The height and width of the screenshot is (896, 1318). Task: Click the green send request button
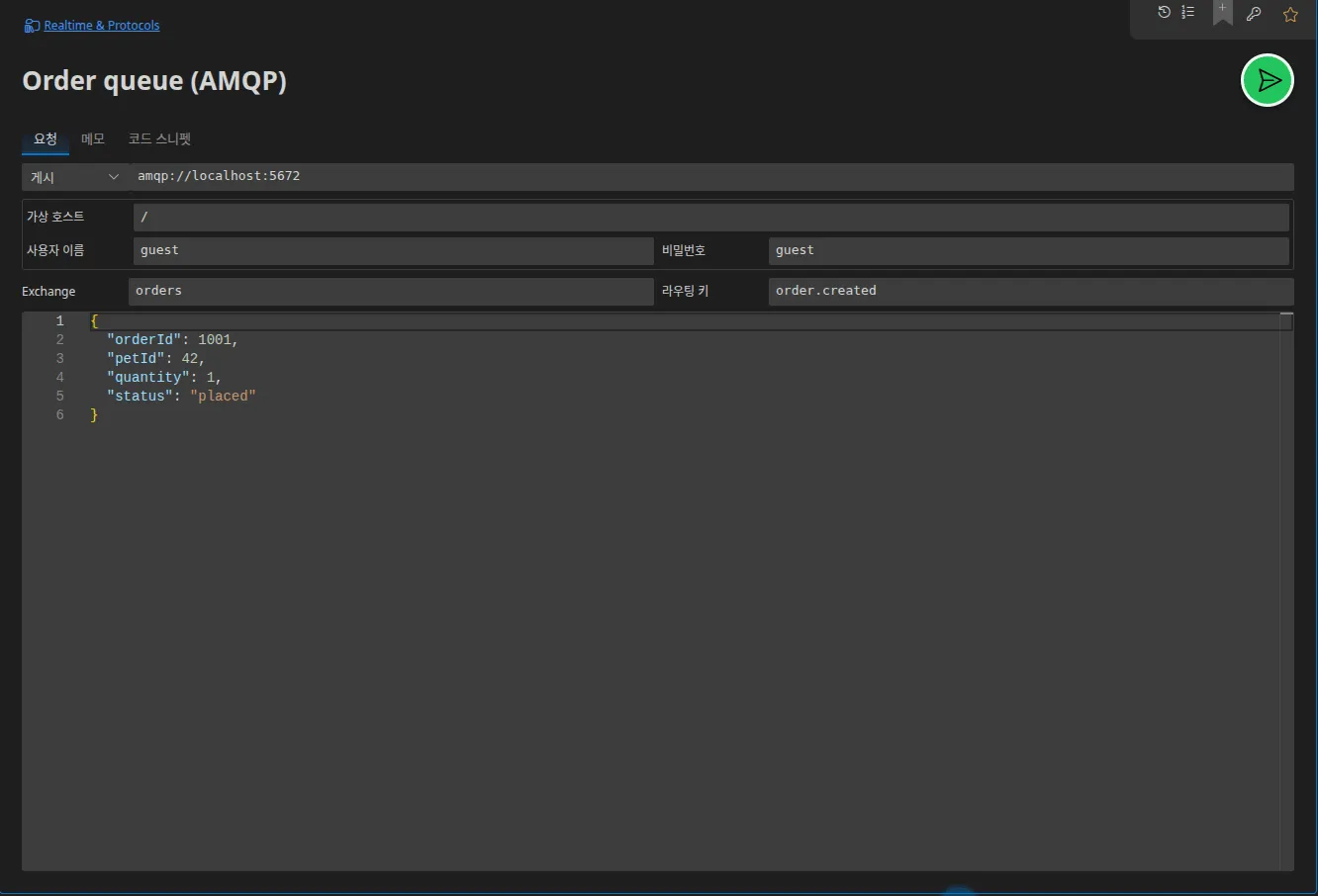(1268, 80)
